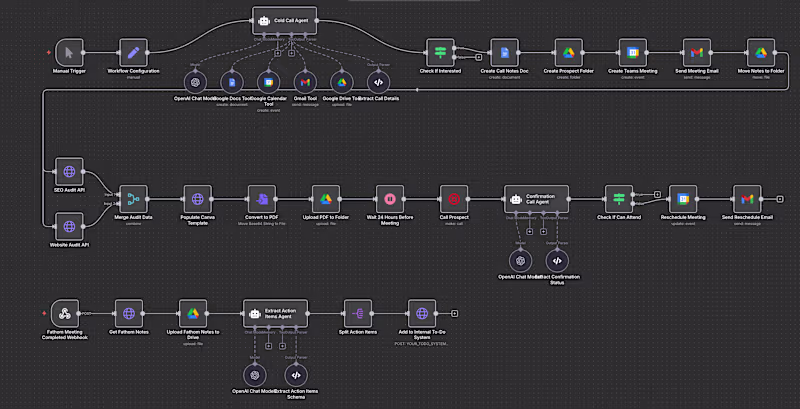
Task: Click the Cold Call Agent output connector
Action: click(317, 20)
